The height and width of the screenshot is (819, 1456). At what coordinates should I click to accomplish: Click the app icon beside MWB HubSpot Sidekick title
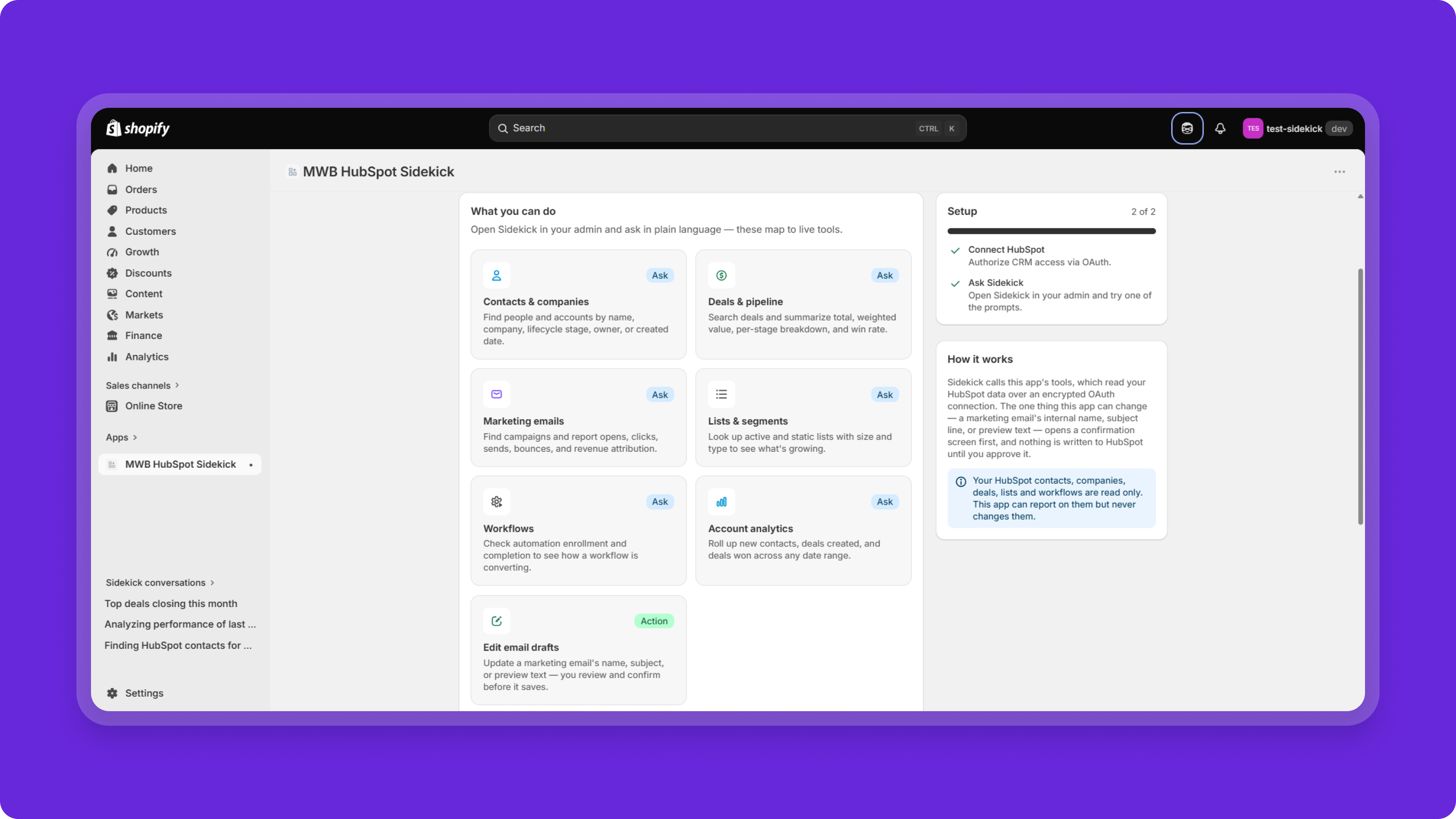pos(292,172)
